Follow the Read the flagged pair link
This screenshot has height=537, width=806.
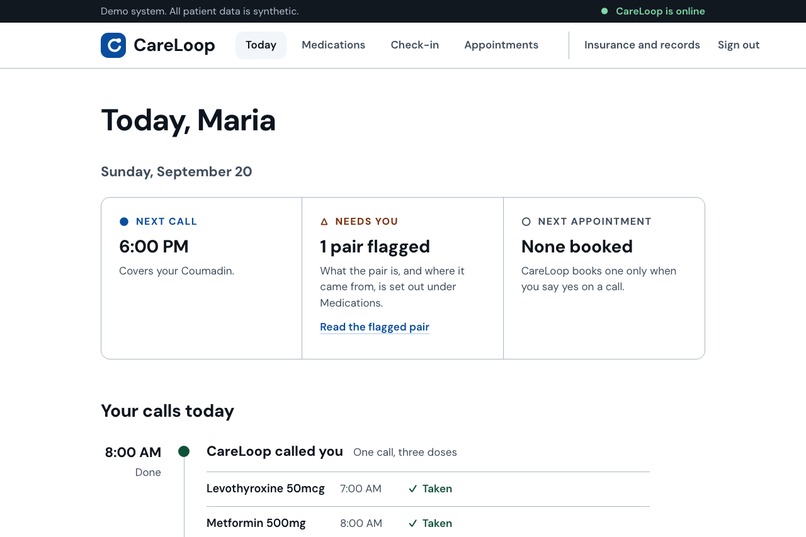tap(374, 327)
